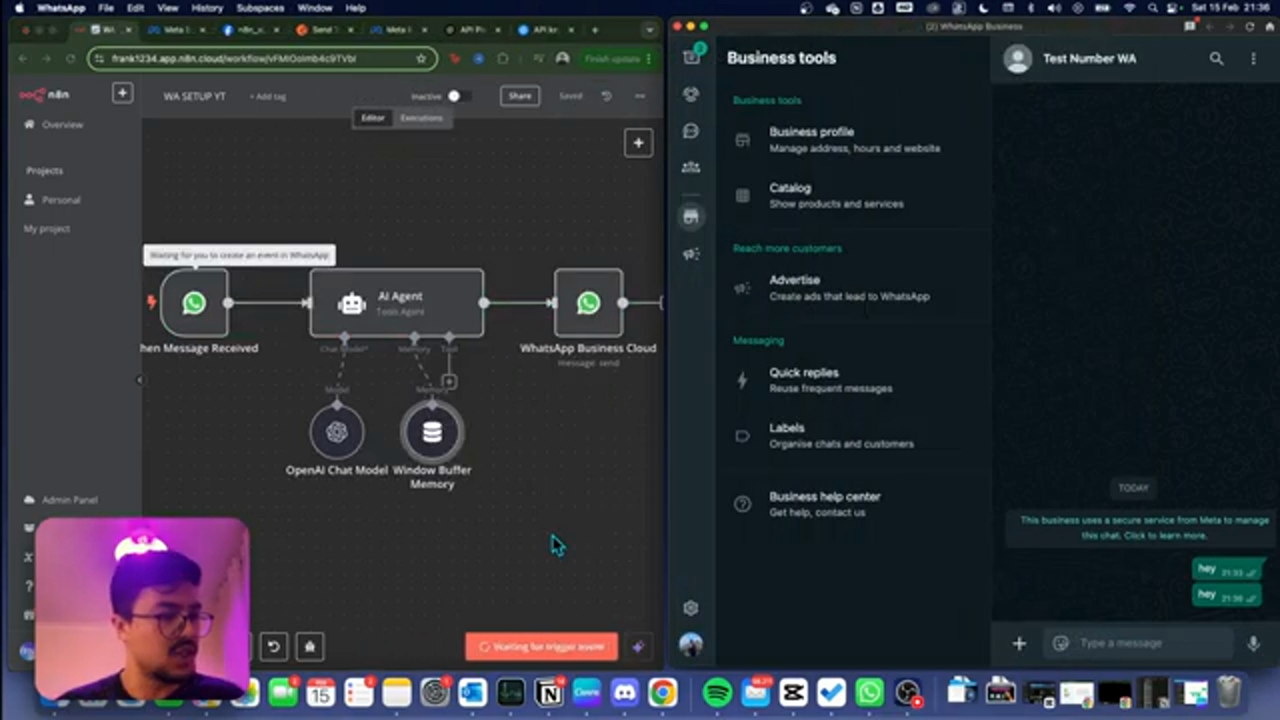Open WhatsApp settings gear
Image resolution: width=1280 pixels, height=720 pixels.
point(691,608)
